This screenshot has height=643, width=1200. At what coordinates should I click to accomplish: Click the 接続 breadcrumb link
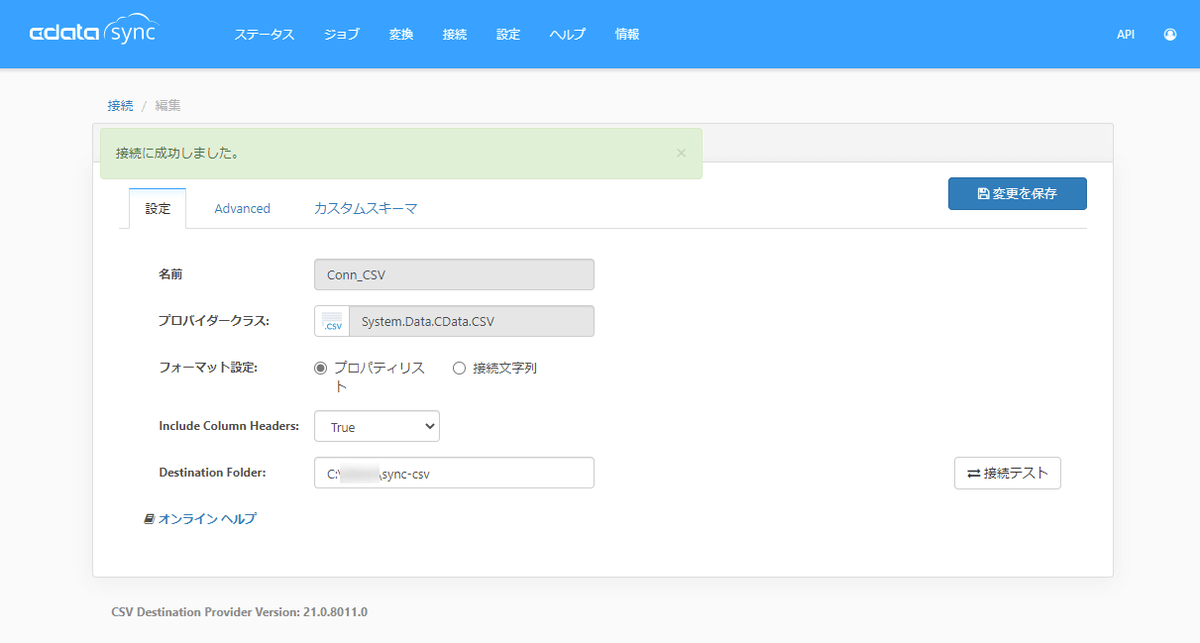(120, 105)
